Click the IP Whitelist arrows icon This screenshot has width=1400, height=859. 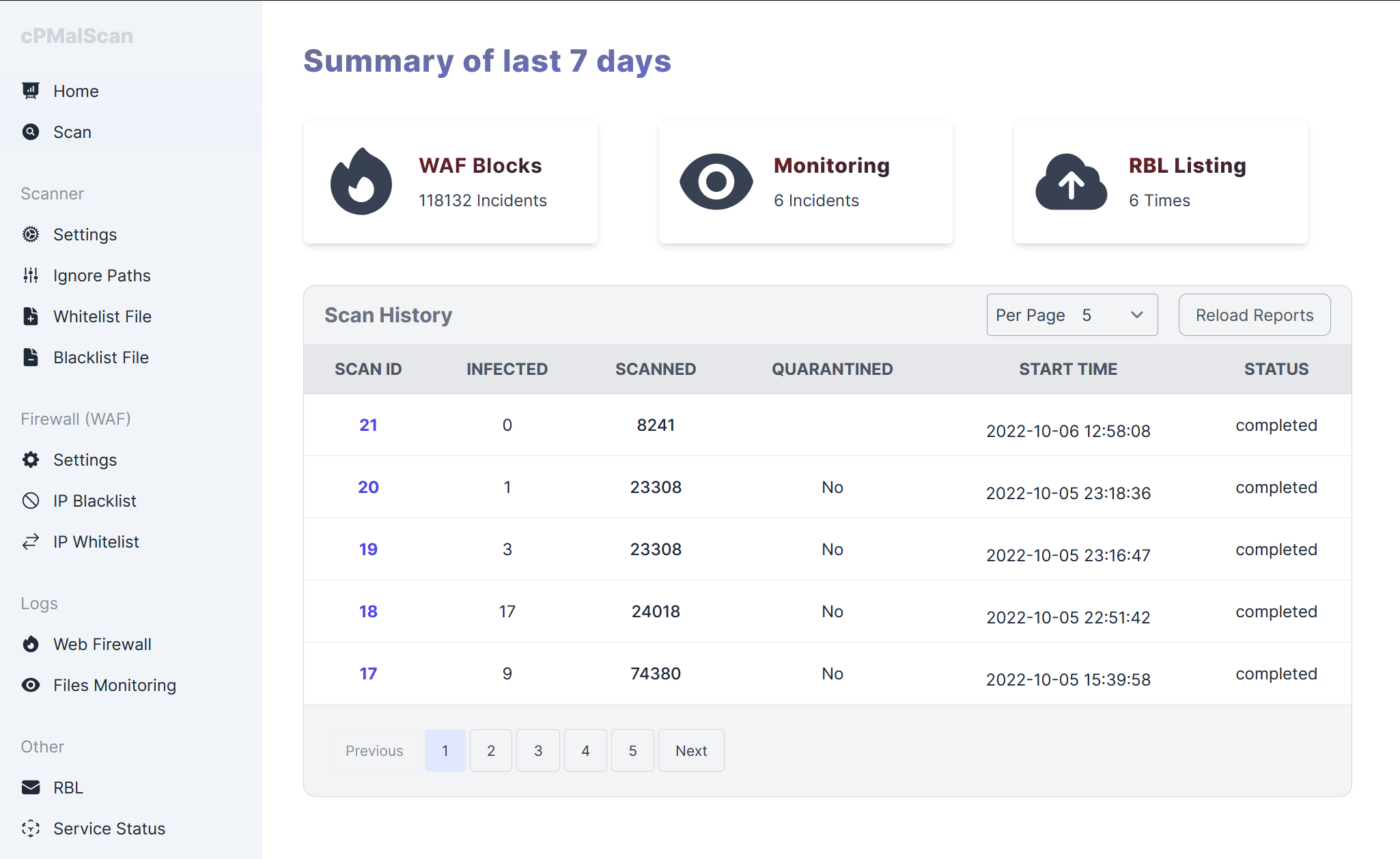(31, 541)
